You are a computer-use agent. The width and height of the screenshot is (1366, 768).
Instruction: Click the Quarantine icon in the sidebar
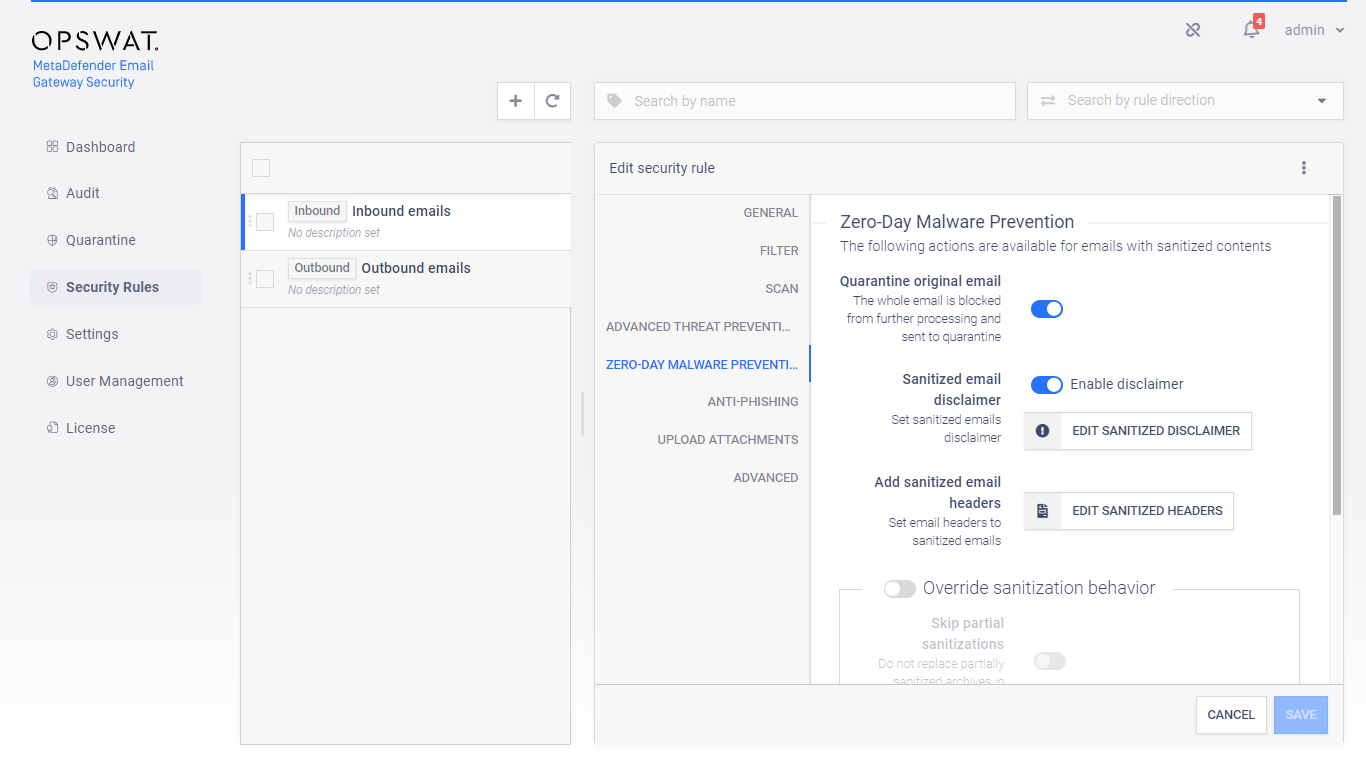click(x=52, y=240)
